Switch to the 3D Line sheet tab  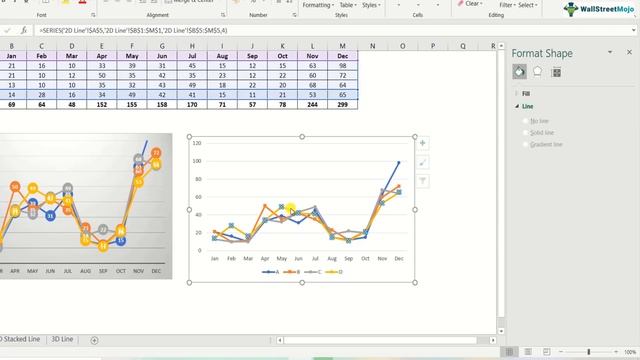pos(62,339)
